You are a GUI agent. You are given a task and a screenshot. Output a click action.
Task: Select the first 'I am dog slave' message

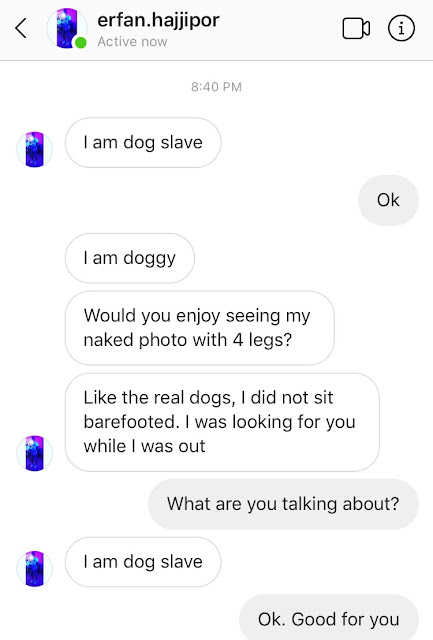(143, 142)
